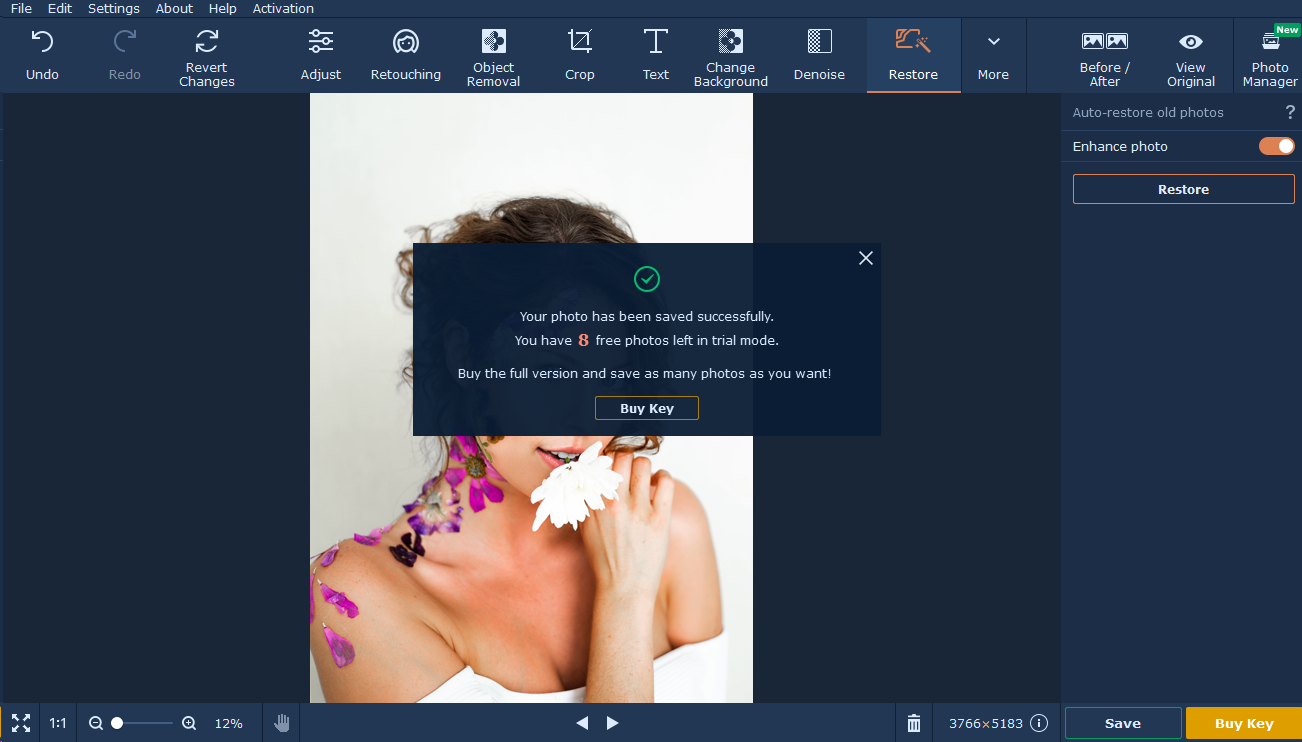Click Revert Changes icon
The image size is (1302, 742).
(x=207, y=41)
